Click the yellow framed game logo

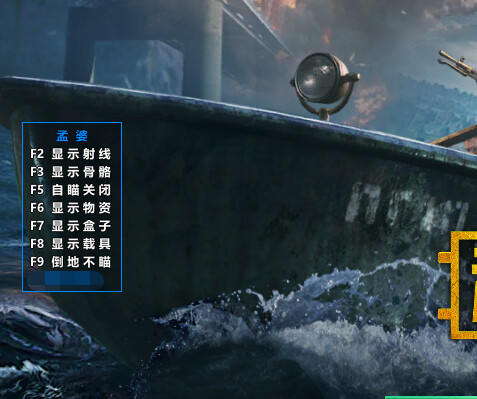click(x=458, y=285)
